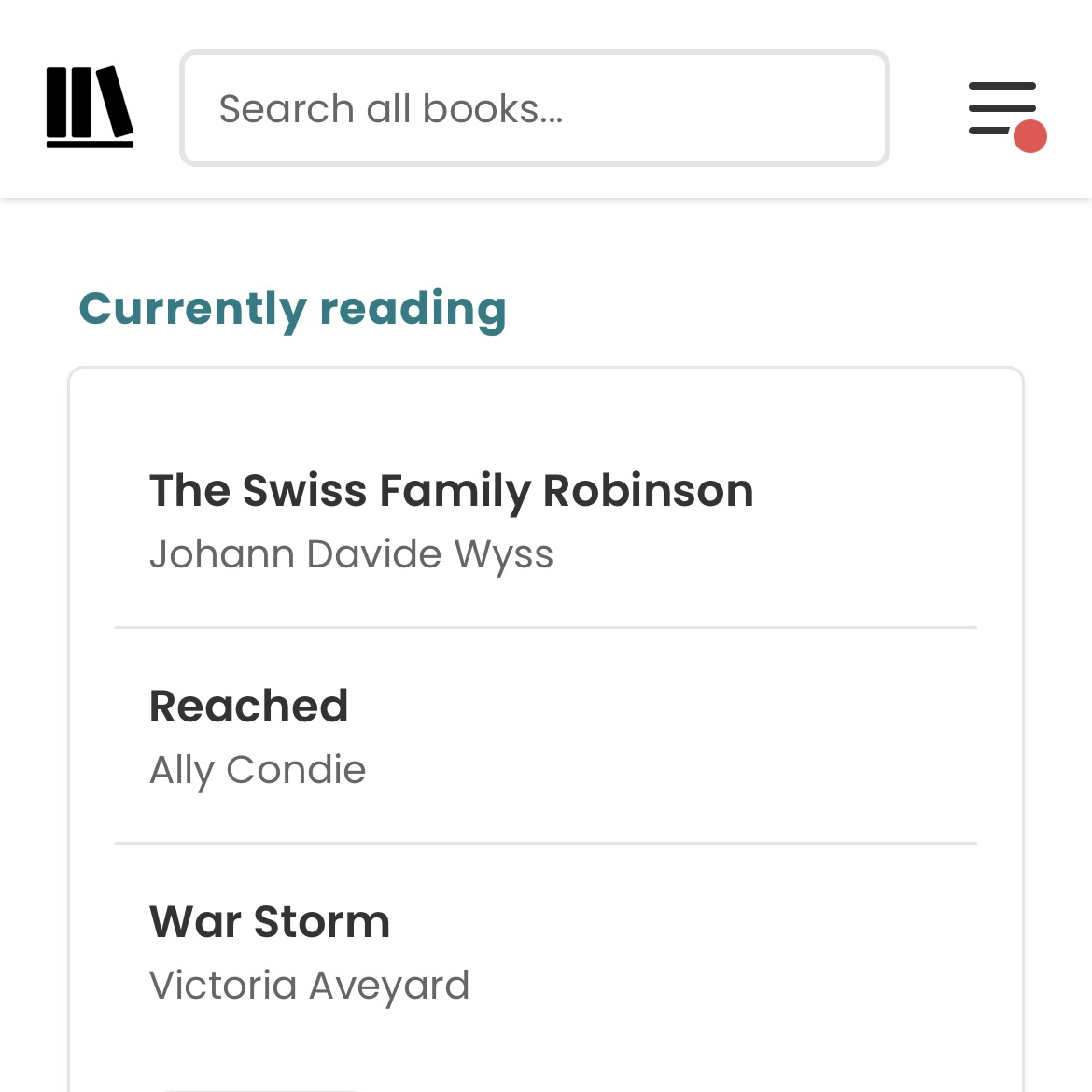Click inside the Search all books field
1092x1092 pixels.
[535, 107]
